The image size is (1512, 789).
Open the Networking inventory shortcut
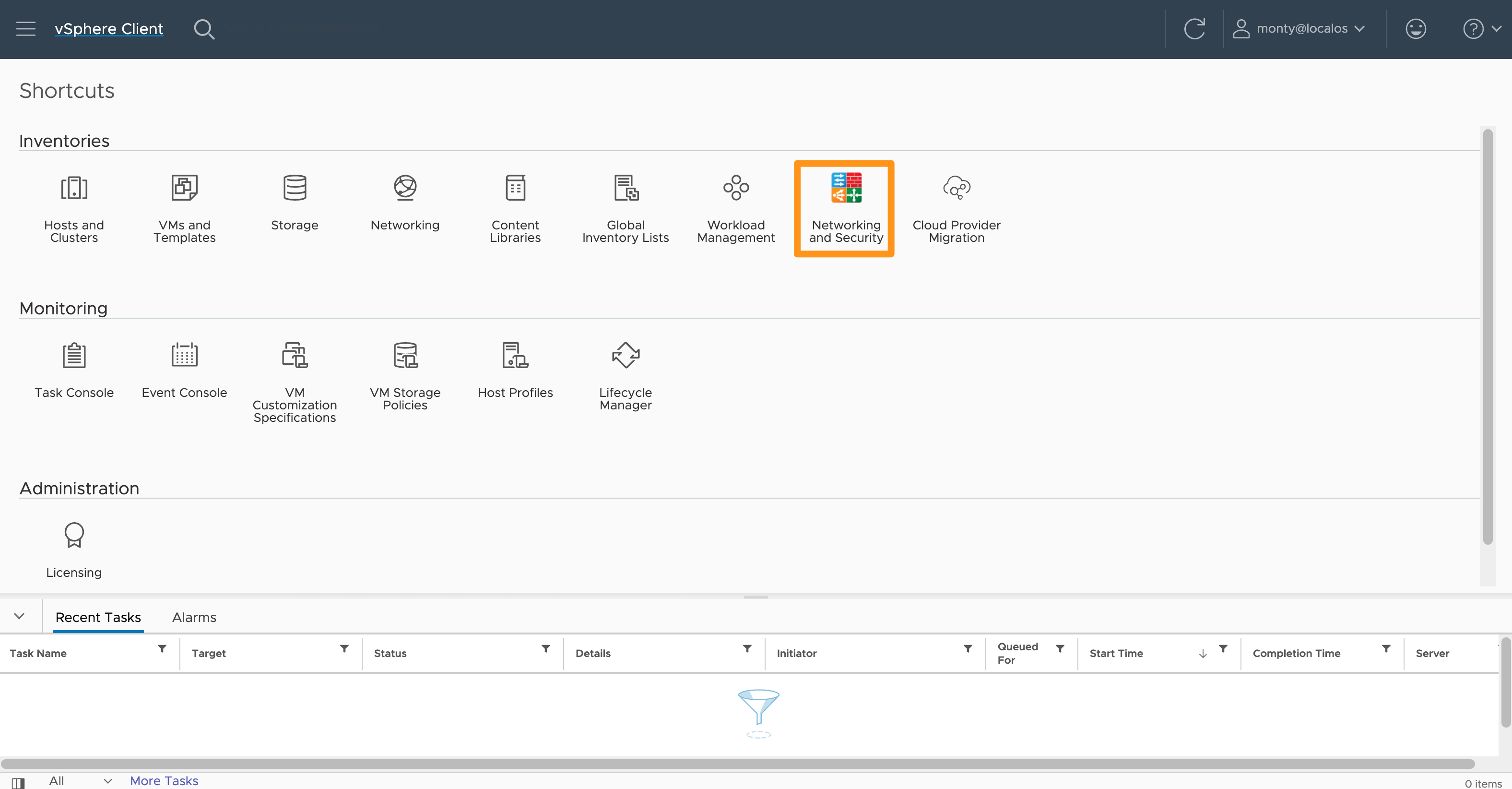point(405,203)
